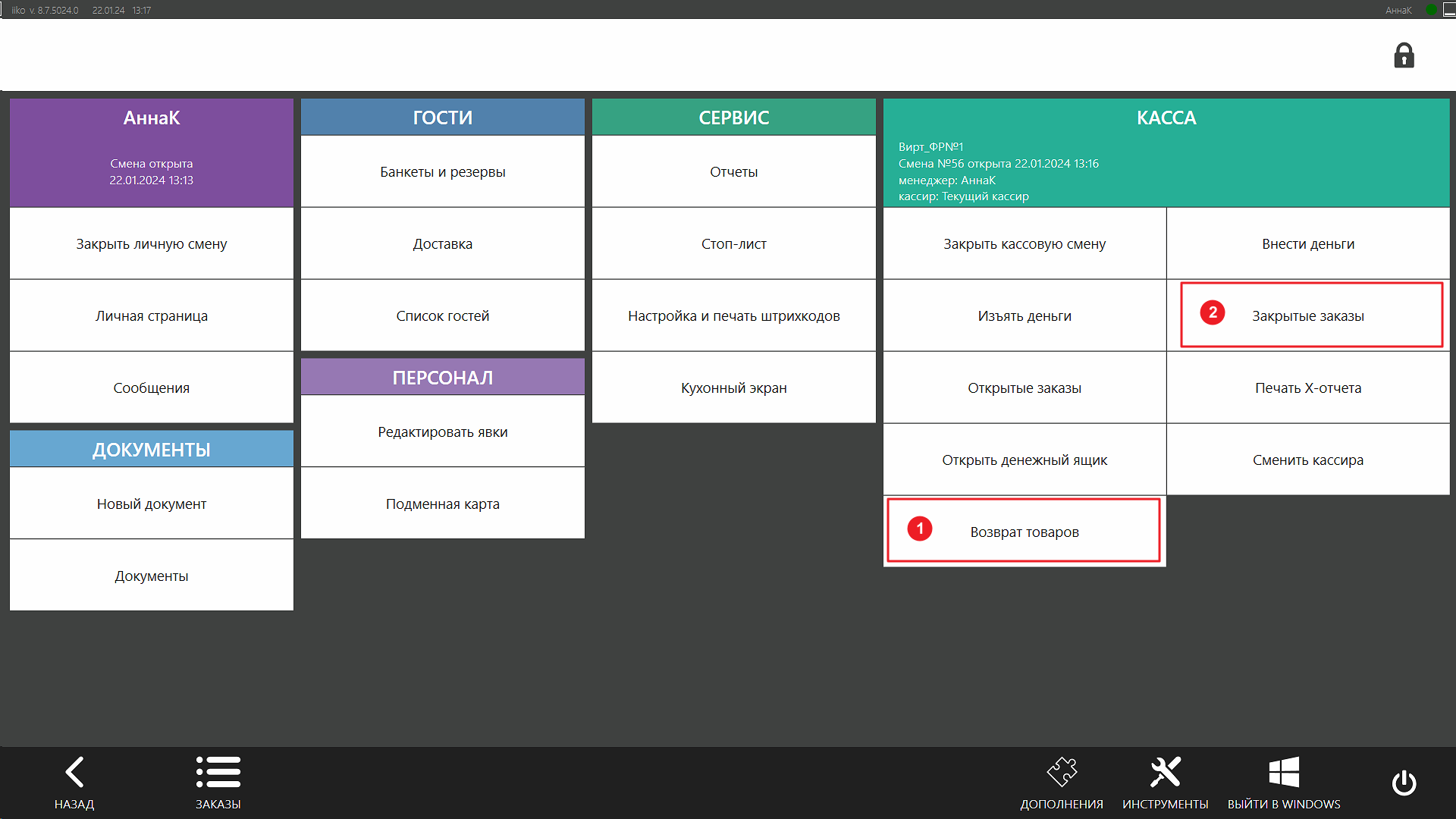
Task: Click the КАССА section header
Action: click(1166, 152)
